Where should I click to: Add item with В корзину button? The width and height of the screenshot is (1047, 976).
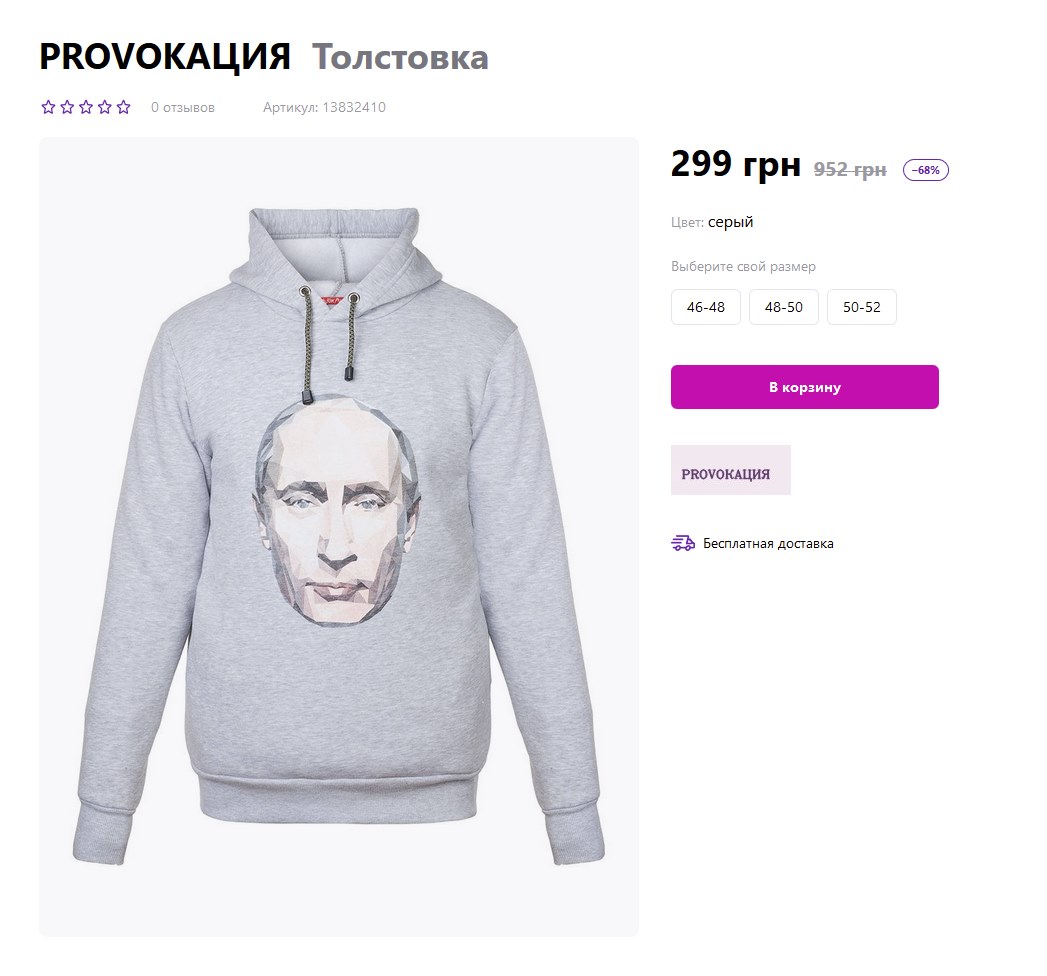(805, 387)
